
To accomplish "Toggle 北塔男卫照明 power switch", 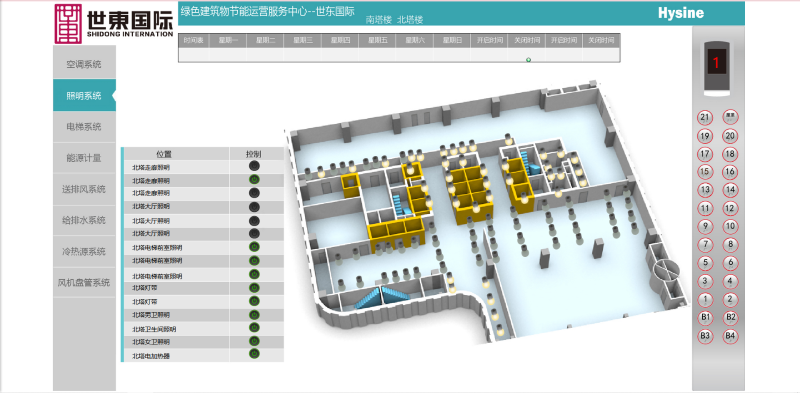I will click(x=254, y=314).
